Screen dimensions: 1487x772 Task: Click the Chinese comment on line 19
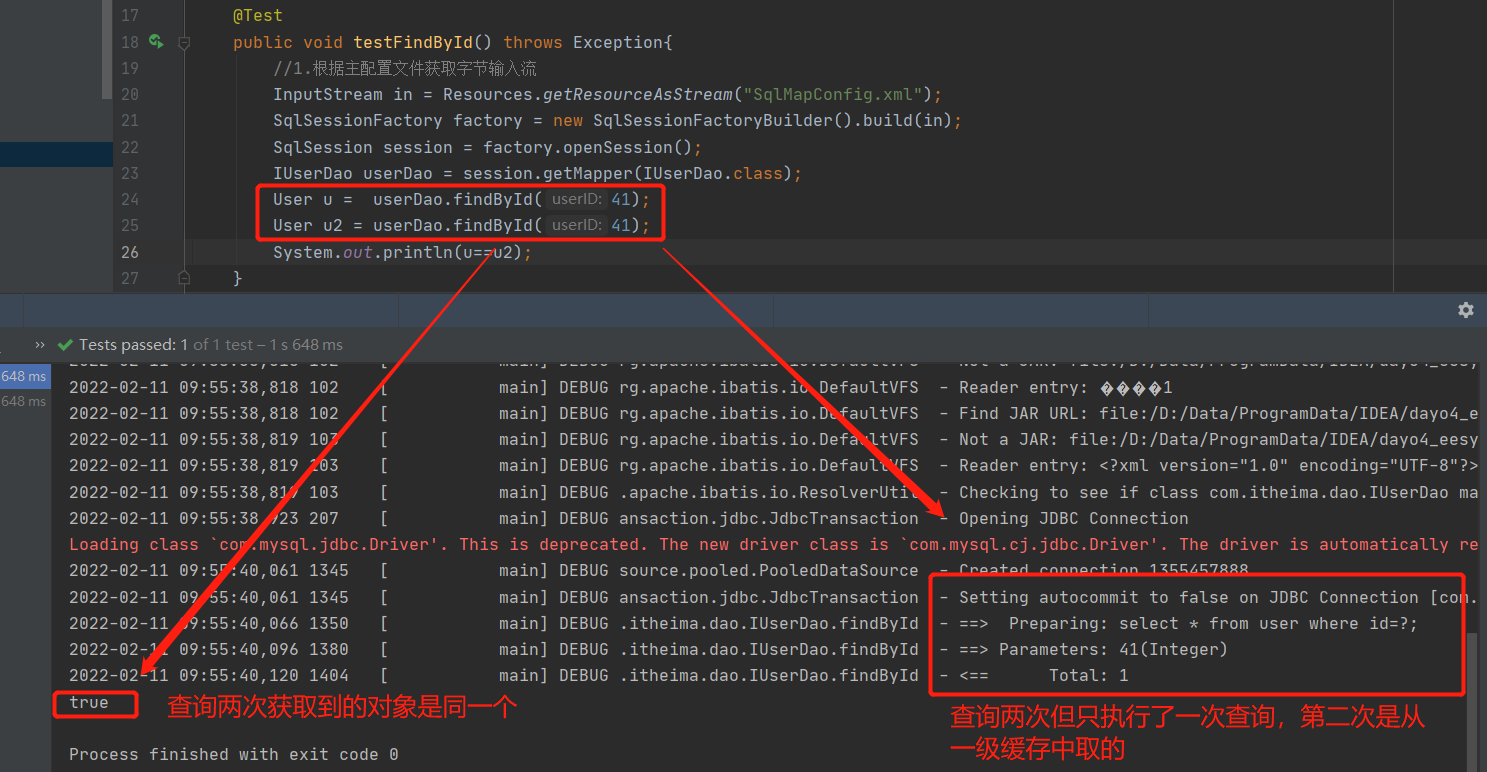(x=405, y=68)
